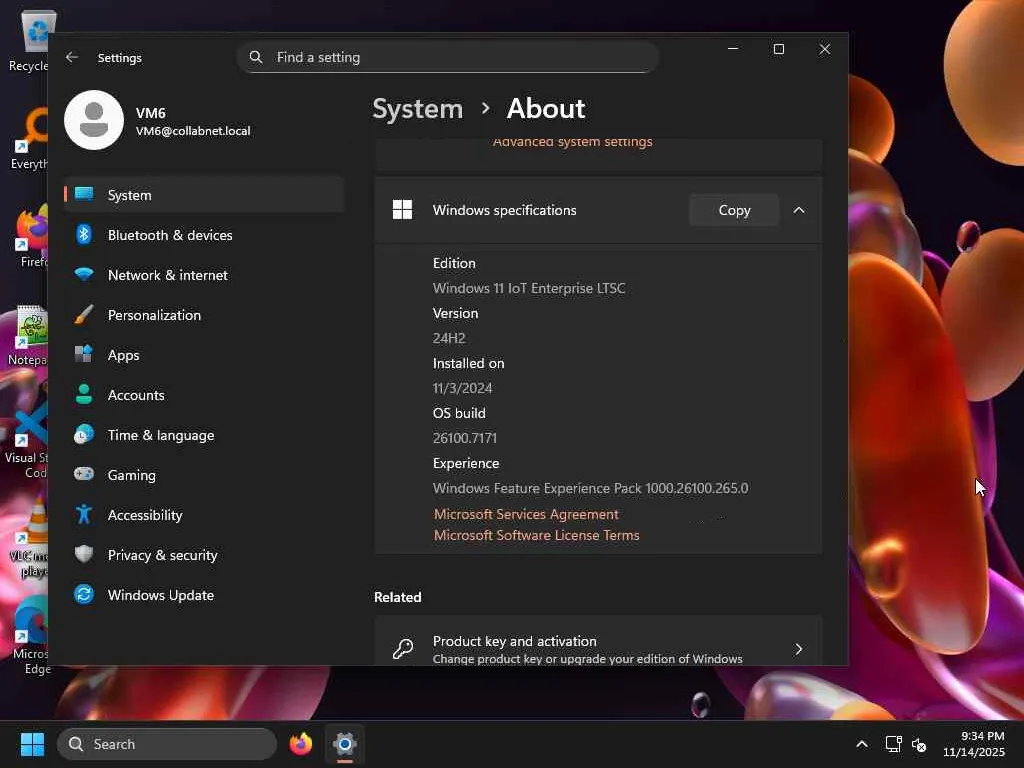Click the install date '11/3/2024'
The height and width of the screenshot is (768, 1024).
point(462,388)
